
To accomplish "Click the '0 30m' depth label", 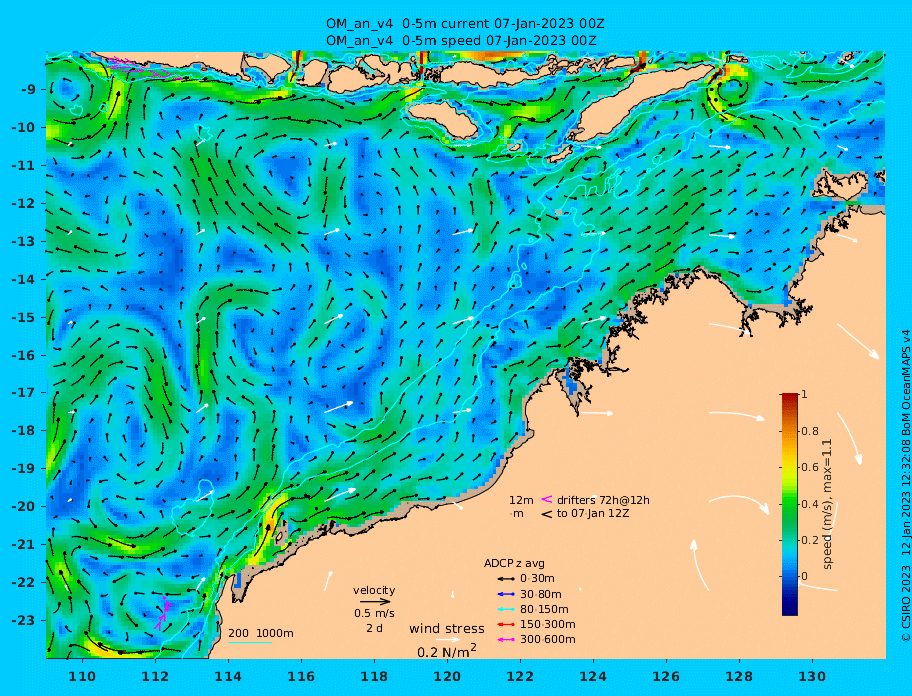I will tap(537, 579).
